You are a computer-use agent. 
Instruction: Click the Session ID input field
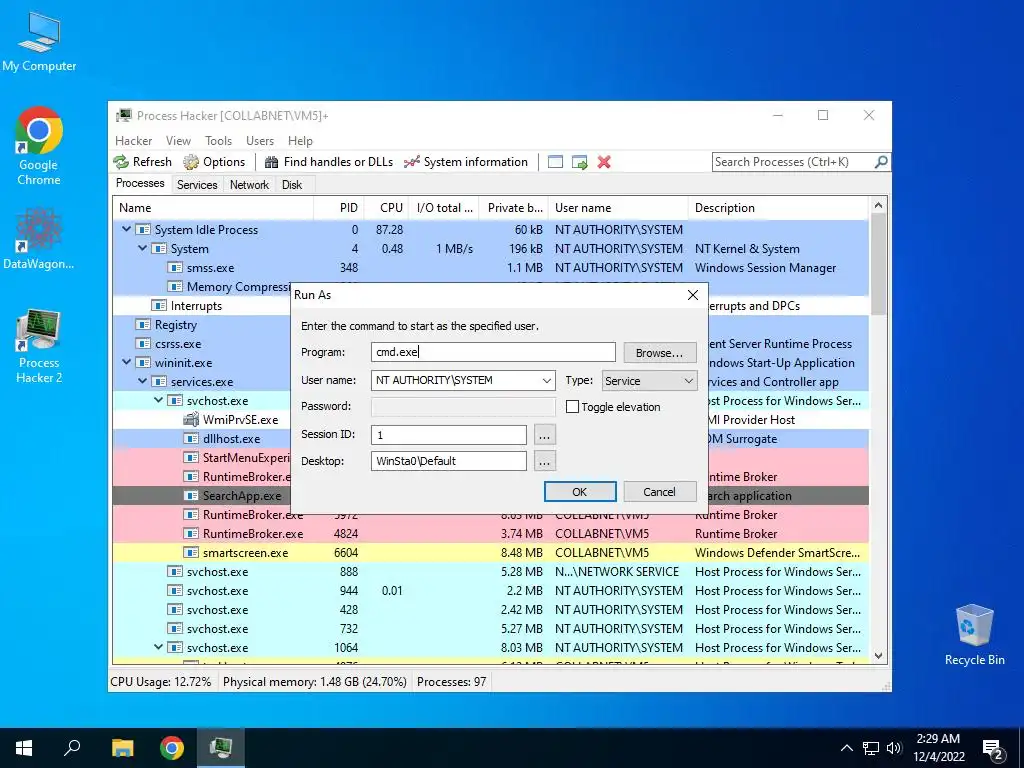coord(449,434)
